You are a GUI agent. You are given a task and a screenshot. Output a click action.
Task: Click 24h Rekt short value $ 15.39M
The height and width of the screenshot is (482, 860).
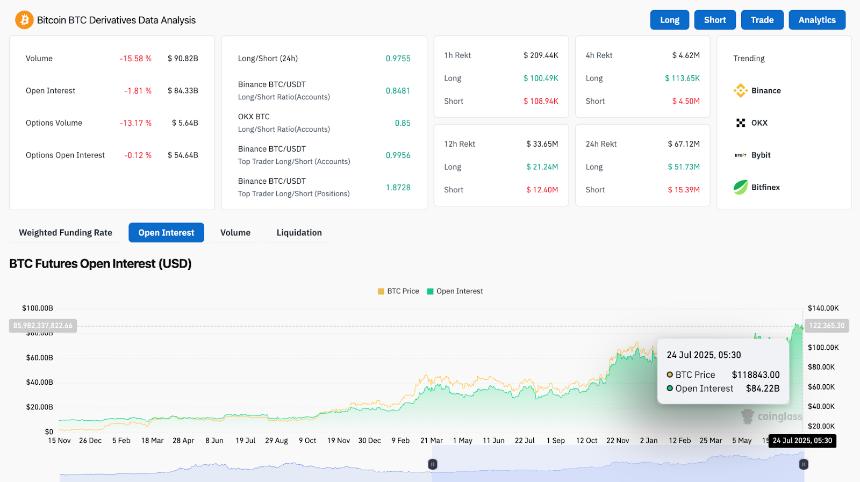click(x=683, y=190)
